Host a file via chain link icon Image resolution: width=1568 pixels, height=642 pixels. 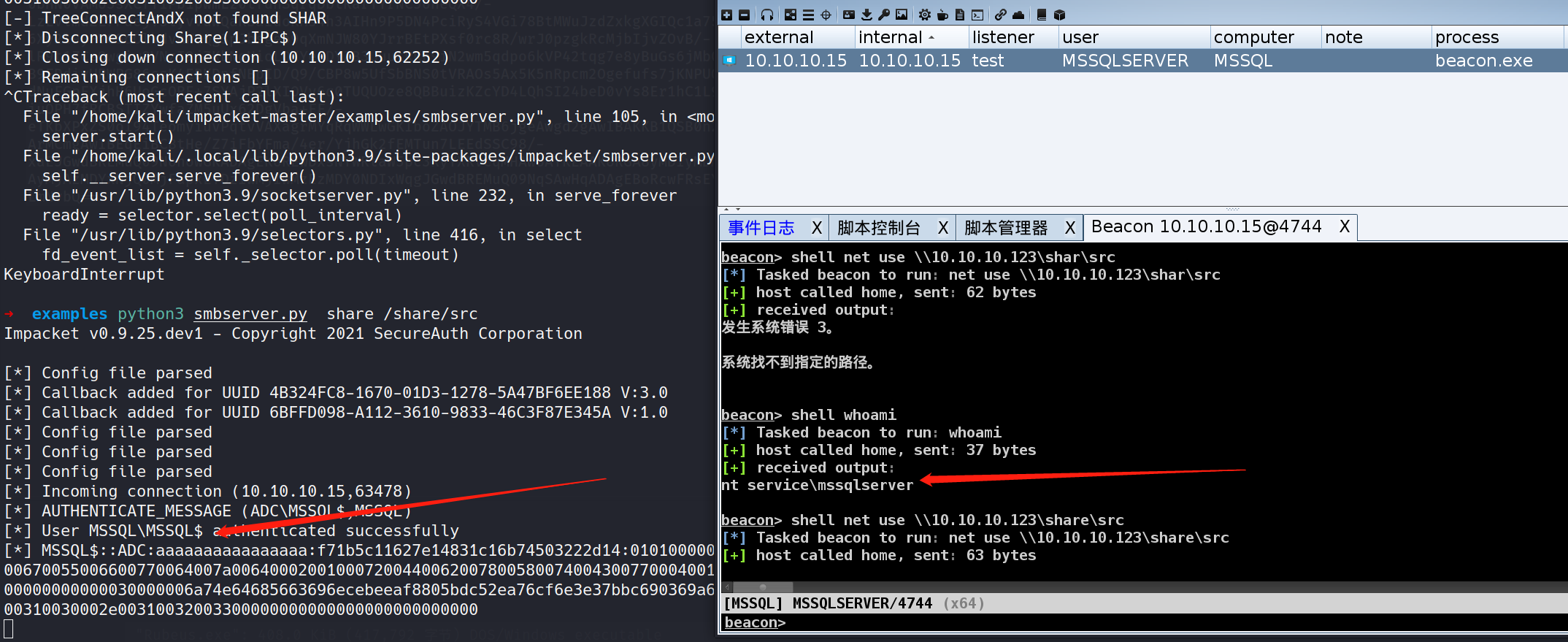1000,15
